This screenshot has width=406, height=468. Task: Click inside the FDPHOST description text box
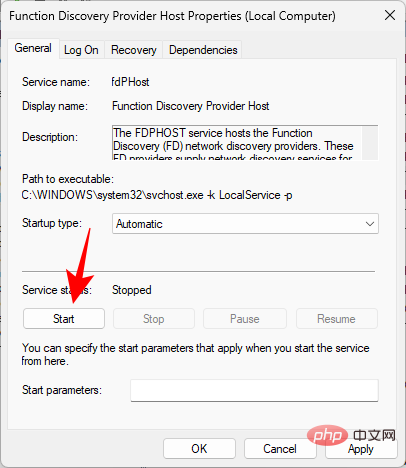click(237, 143)
